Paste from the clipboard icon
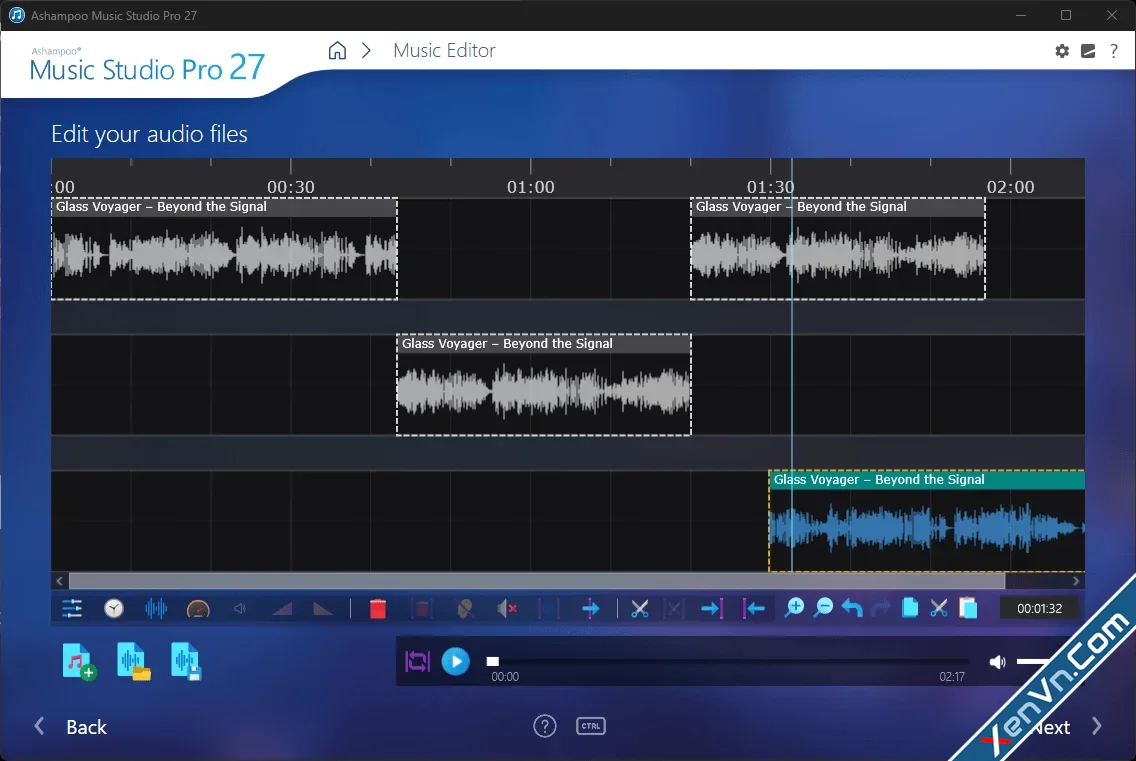Image resolution: width=1136 pixels, height=761 pixels. [x=968, y=607]
